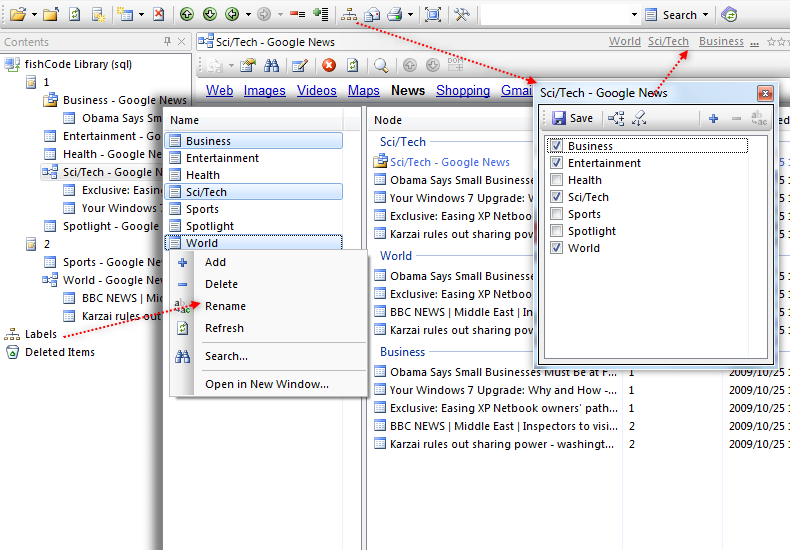790x550 pixels.
Task: Click the Maps link on Google page
Action: 363,90
